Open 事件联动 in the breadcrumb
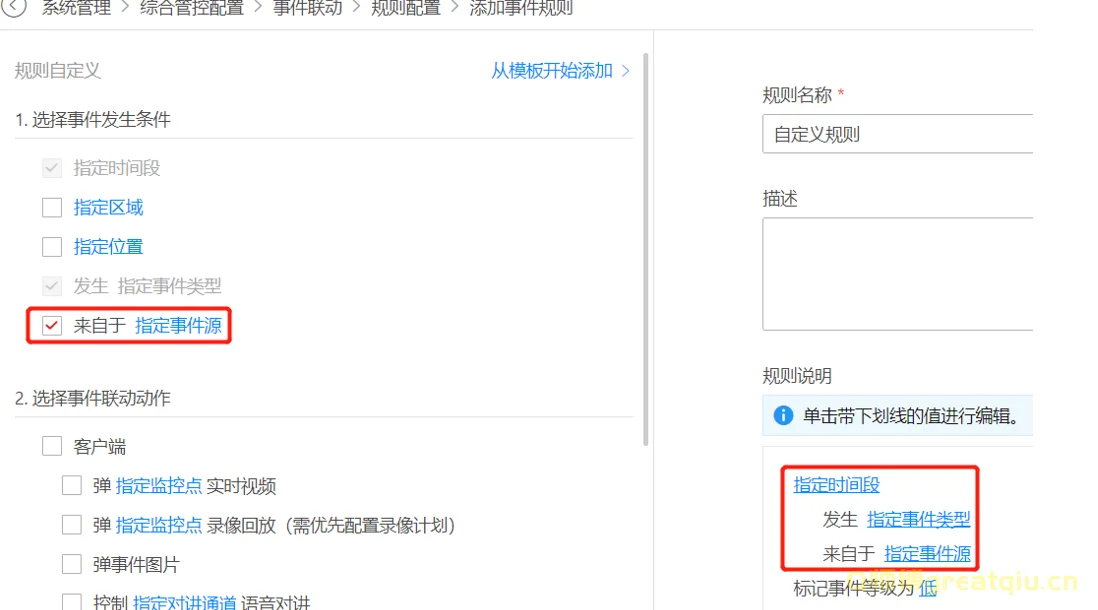 308,8
